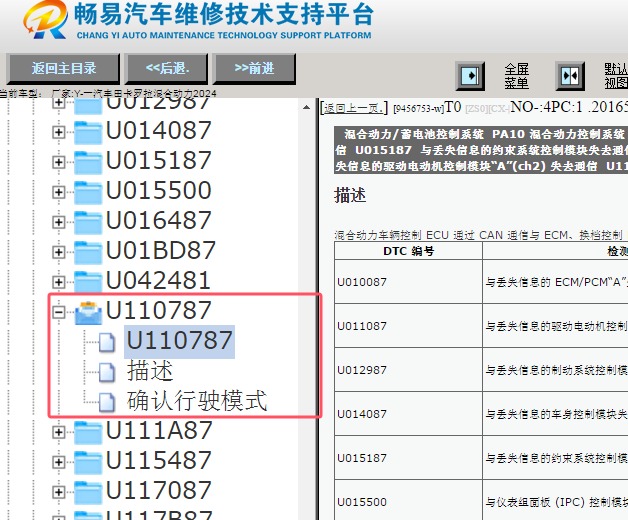628x520 pixels.
Task: Select the U016487 folder icon
Action: click(88, 222)
